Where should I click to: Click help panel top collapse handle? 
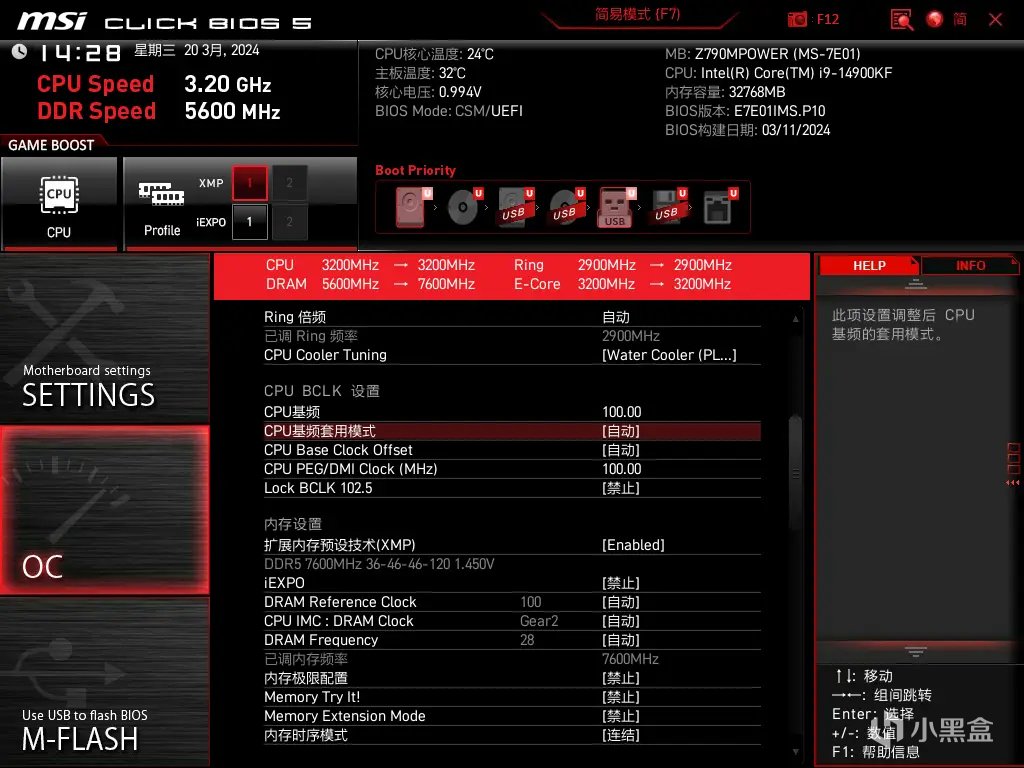pyautogui.click(x=916, y=283)
